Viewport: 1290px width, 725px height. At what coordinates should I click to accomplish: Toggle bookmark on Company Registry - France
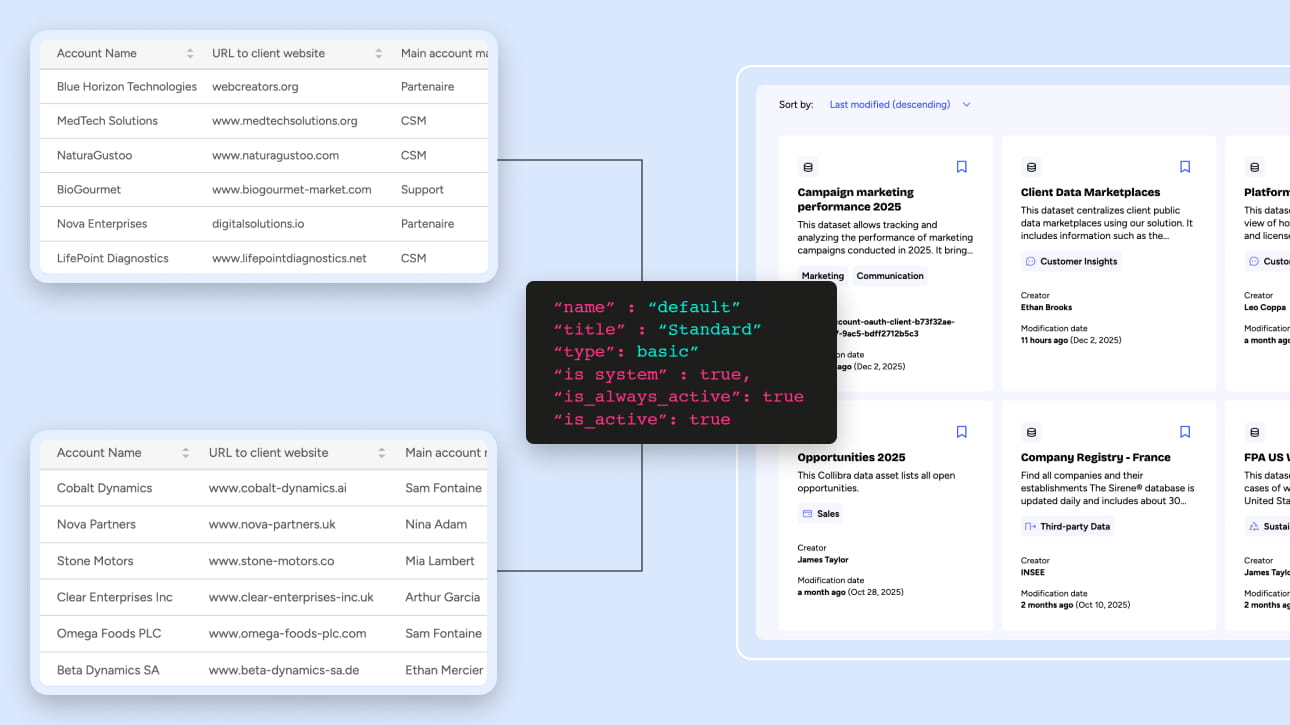[x=1185, y=432]
